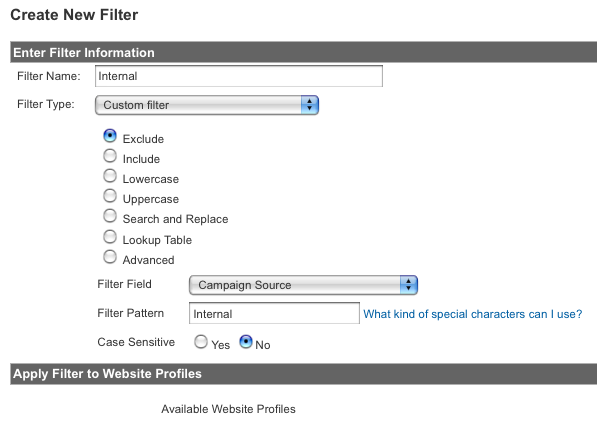The image size is (597, 421).
Task: Open the special characters help link
Action: pyautogui.click(x=472, y=314)
